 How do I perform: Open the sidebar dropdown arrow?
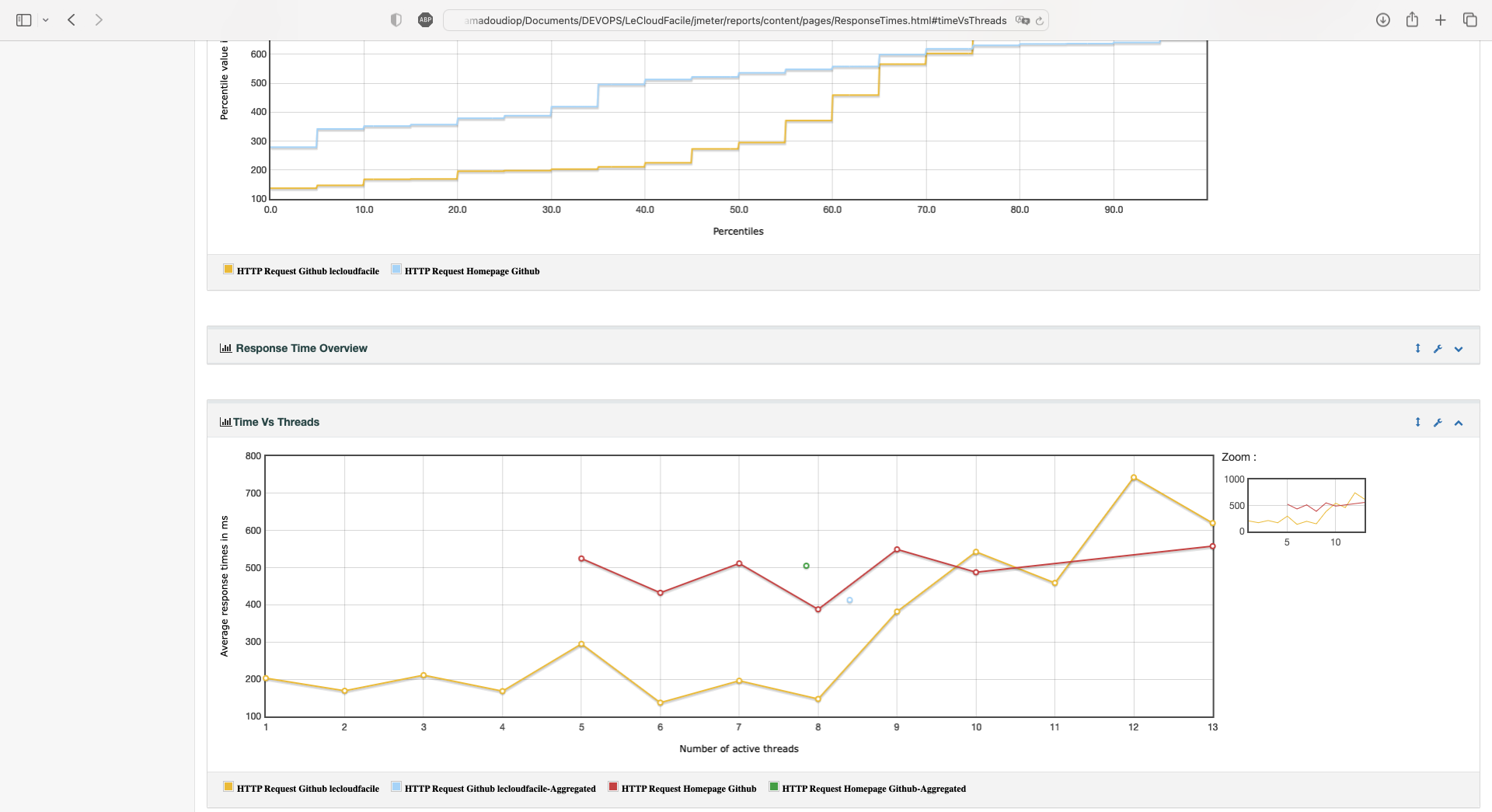46,20
